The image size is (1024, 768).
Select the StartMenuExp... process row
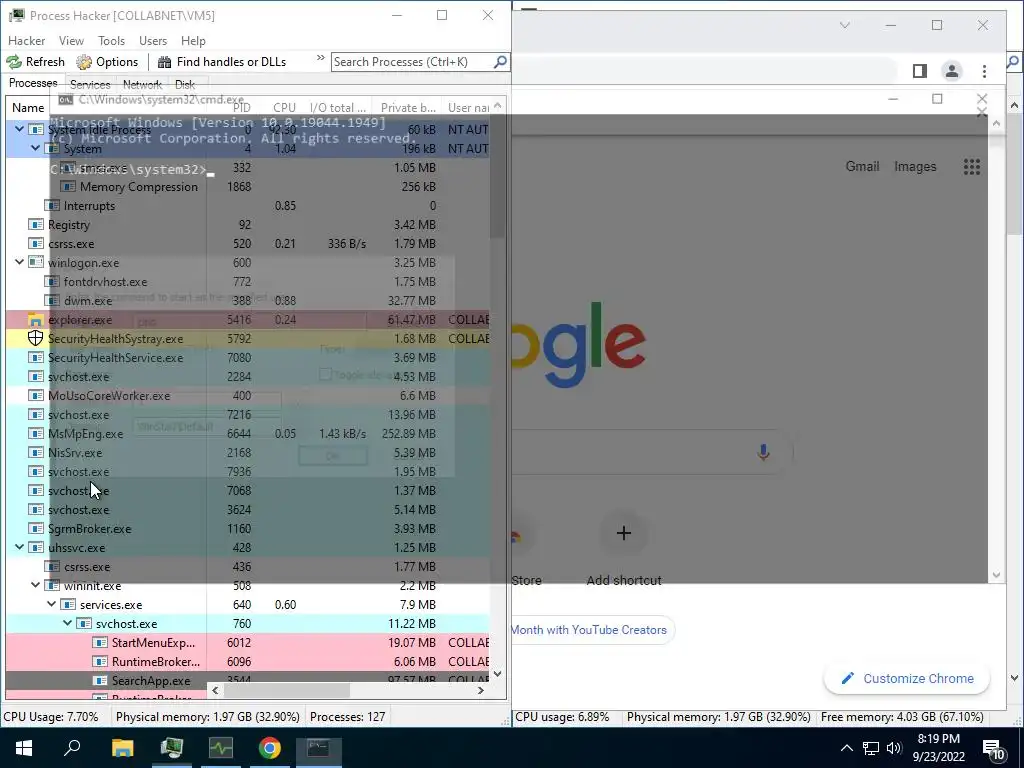point(248,643)
